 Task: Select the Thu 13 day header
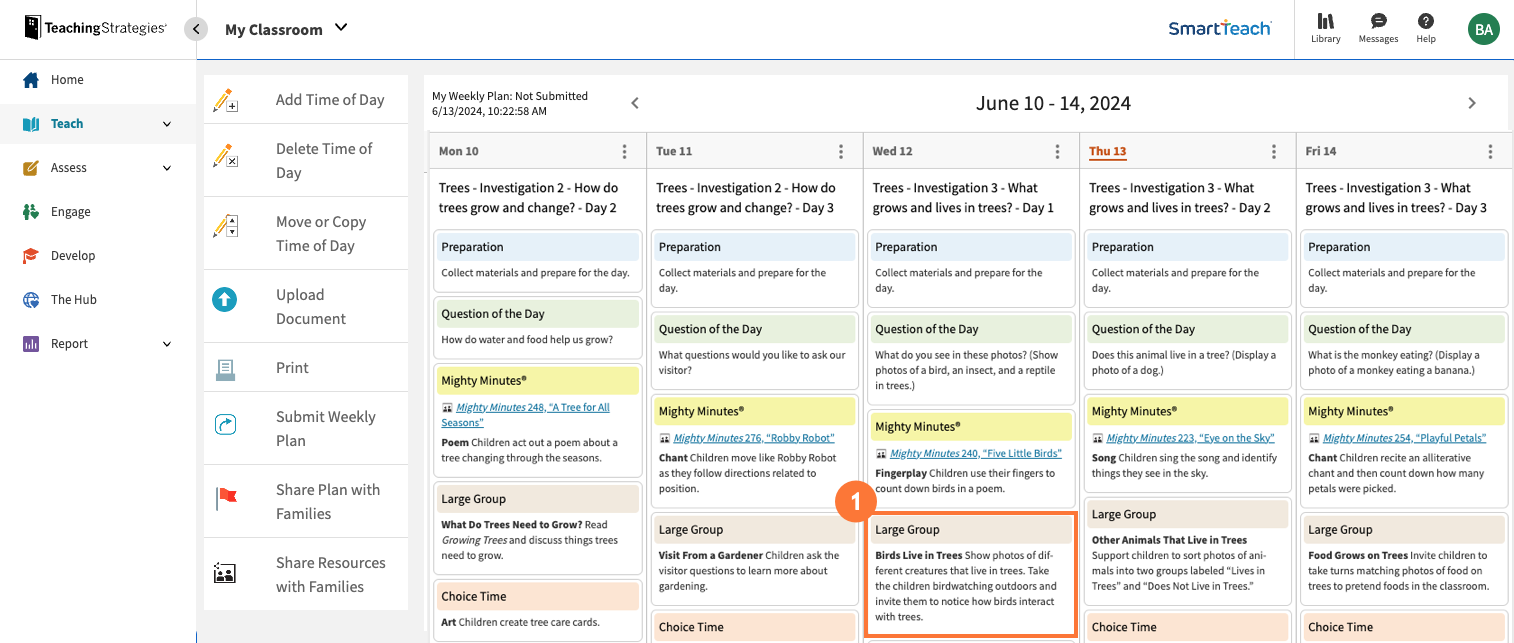(1107, 151)
